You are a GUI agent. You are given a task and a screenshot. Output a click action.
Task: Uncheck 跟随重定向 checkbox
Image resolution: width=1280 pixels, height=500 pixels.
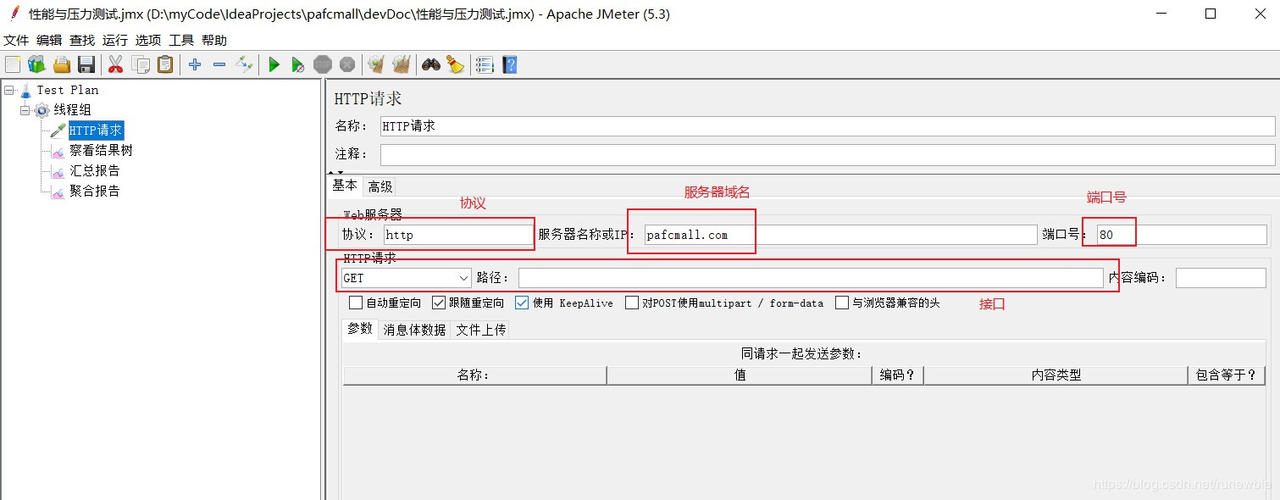[x=439, y=303]
